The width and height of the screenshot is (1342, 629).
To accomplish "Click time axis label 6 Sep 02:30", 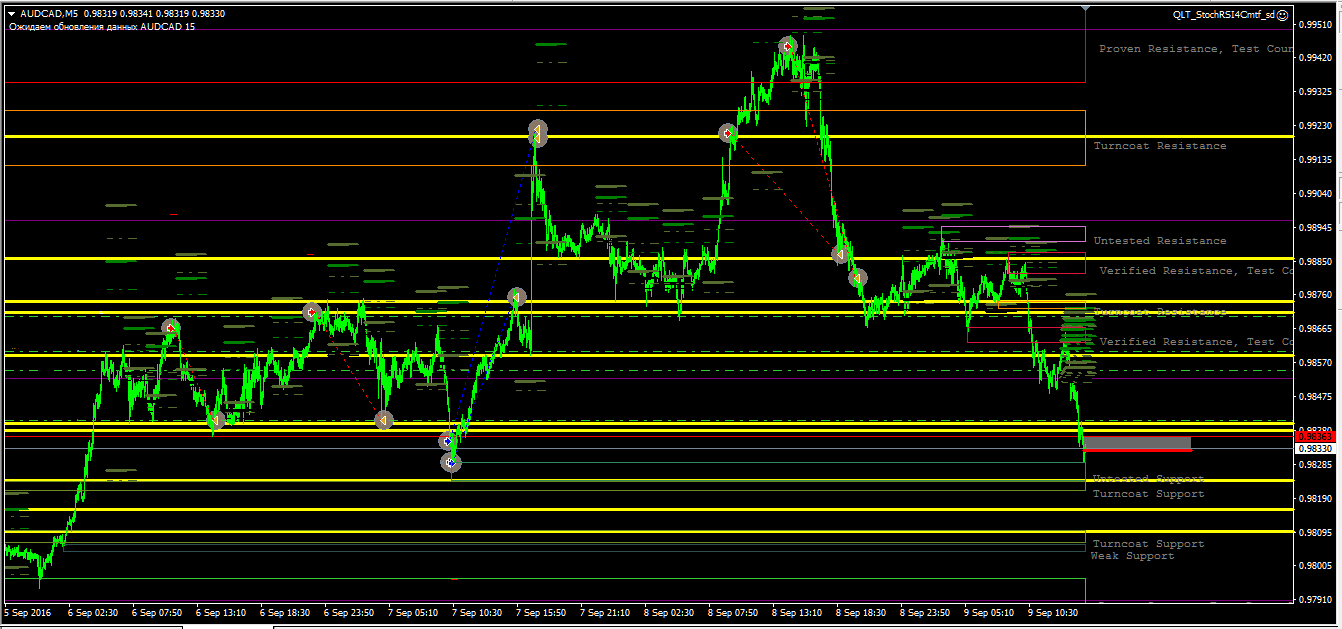I will point(92,612).
